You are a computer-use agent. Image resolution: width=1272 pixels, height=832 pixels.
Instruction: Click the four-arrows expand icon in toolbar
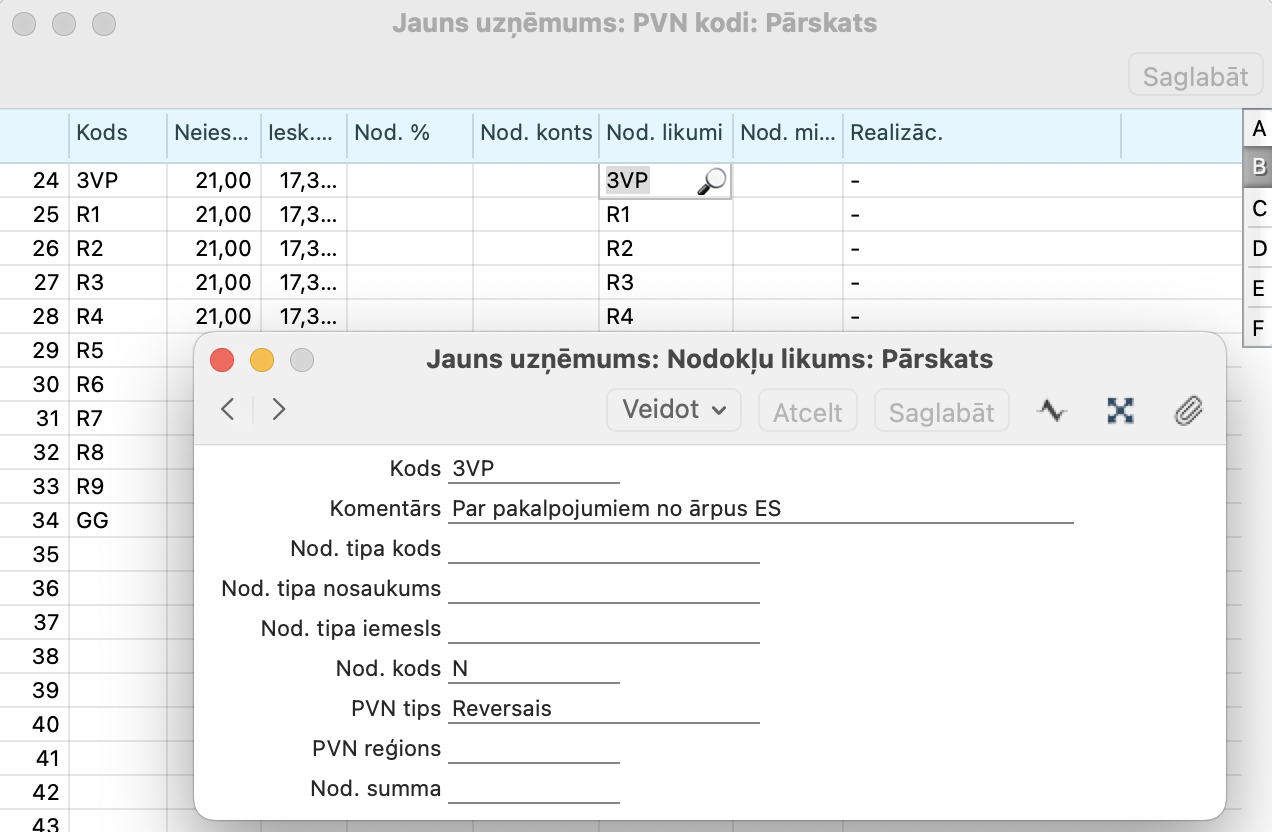point(1120,410)
